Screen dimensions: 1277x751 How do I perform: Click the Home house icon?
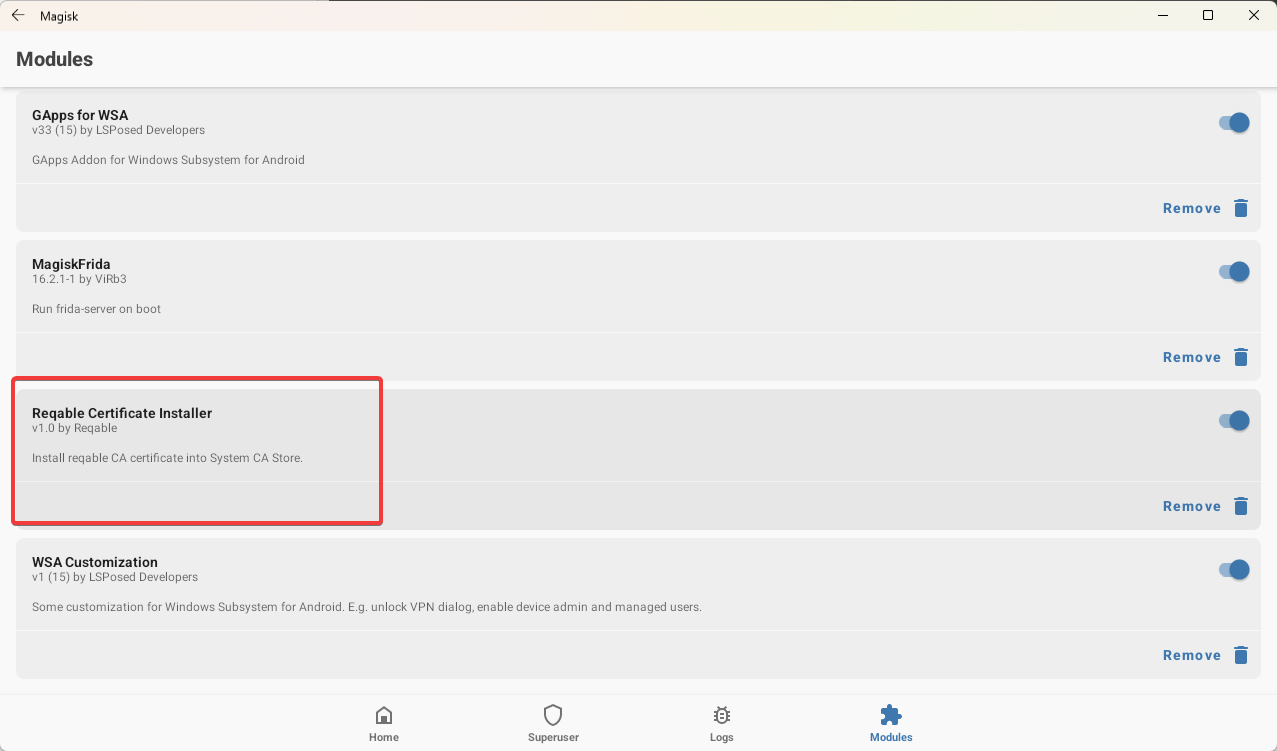[383, 715]
